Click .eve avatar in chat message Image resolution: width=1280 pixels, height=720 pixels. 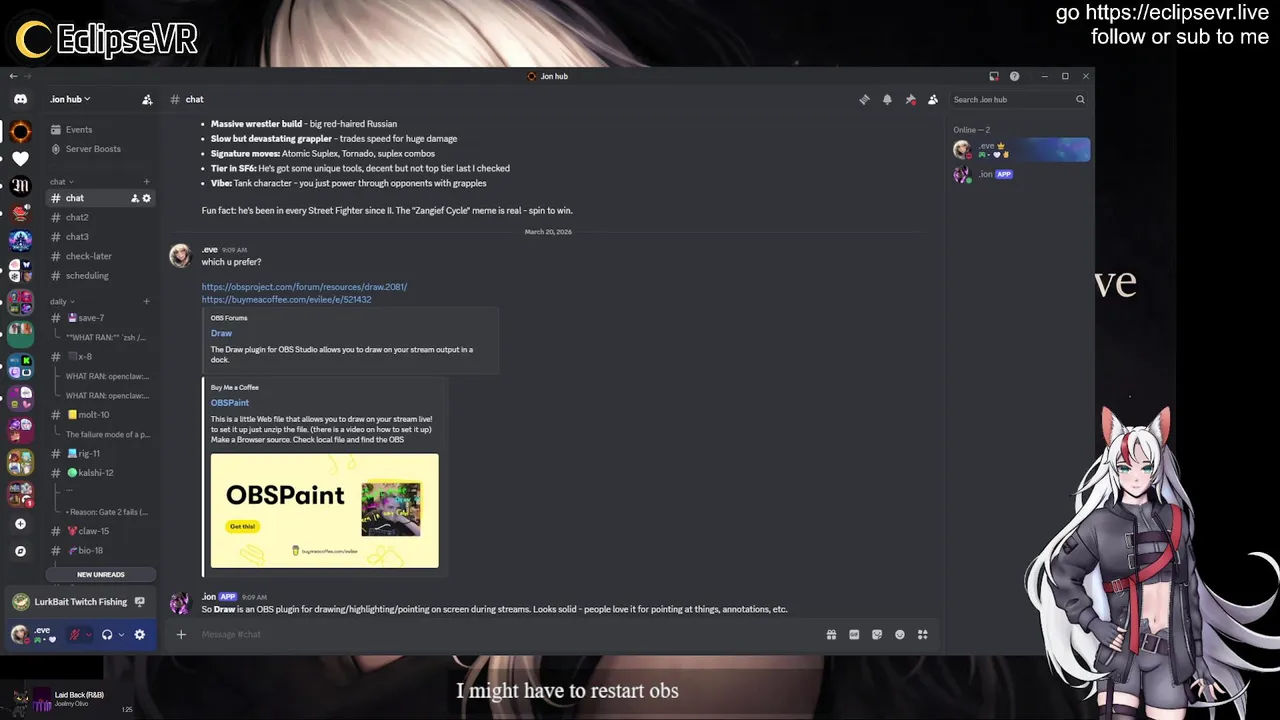(180, 256)
